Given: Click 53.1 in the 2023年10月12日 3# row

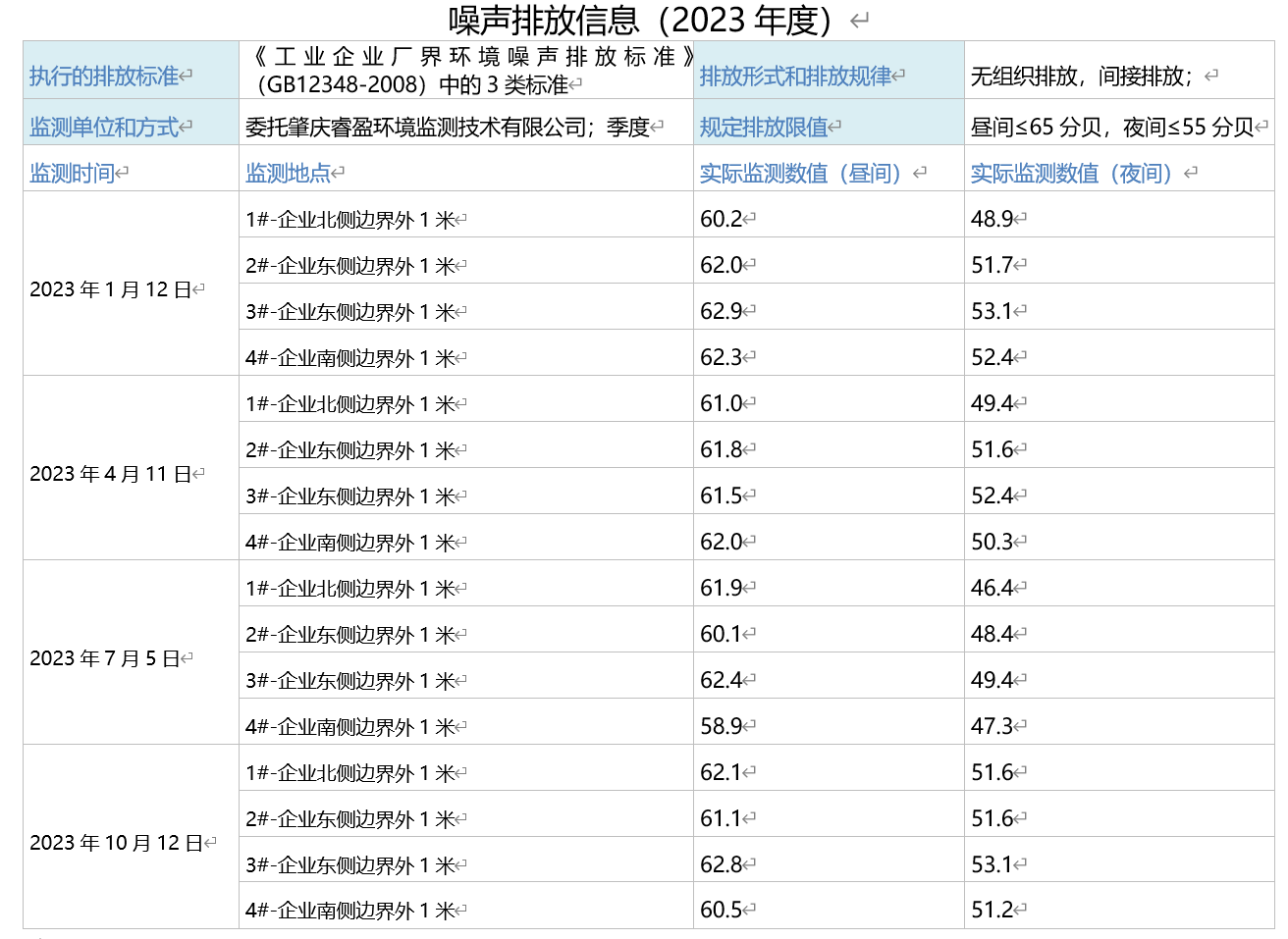Looking at the screenshot, I should pyautogui.click(x=993, y=864).
